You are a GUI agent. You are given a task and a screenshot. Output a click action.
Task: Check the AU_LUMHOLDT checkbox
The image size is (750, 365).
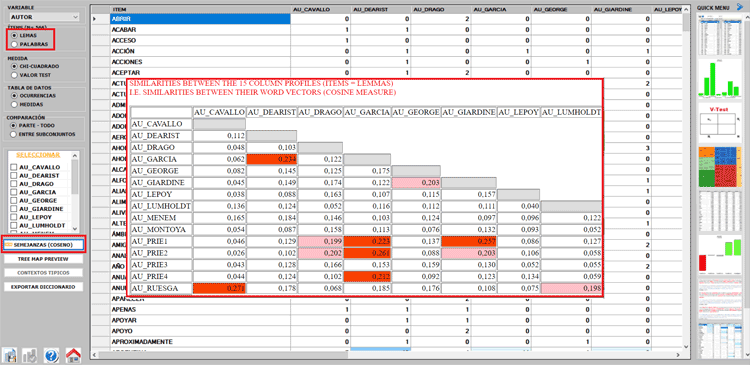[x=13, y=225]
